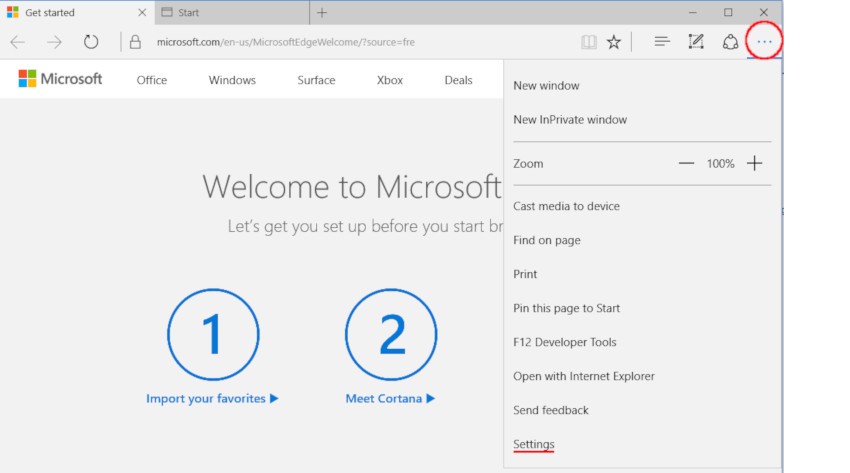850x473 pixels.
Task: Open the Office nav link
Action: pyautogui.click(x=152, y=80)
